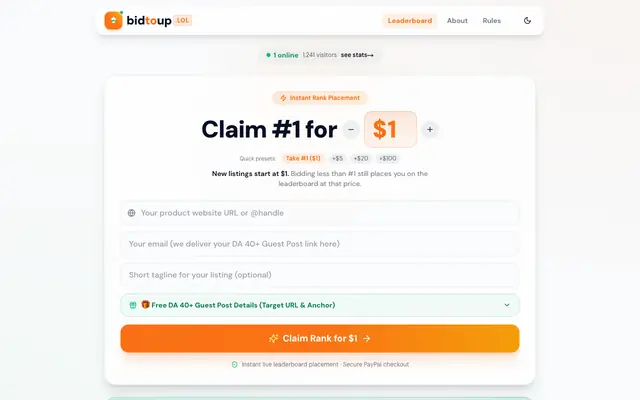Viewport: 640px width, 400px height.
Task: Click the arrow icon on Claim Rank button
Action: coord(367,338)
